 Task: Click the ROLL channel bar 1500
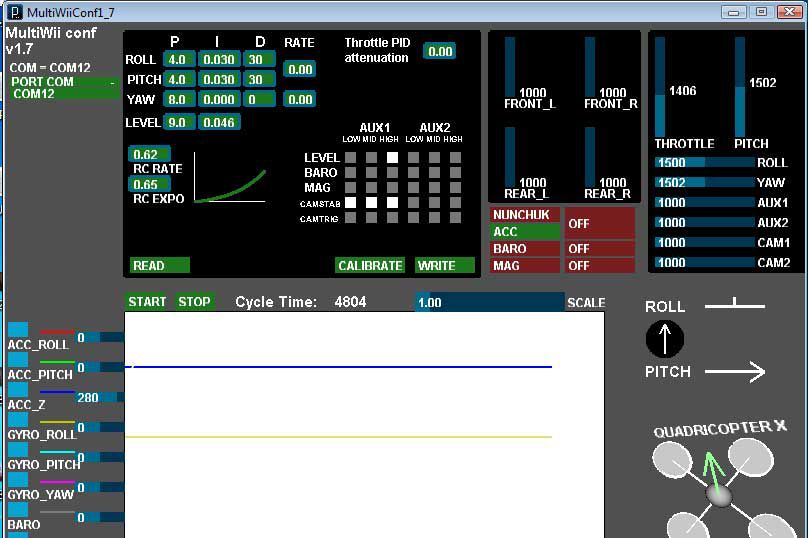click(705, 162)
